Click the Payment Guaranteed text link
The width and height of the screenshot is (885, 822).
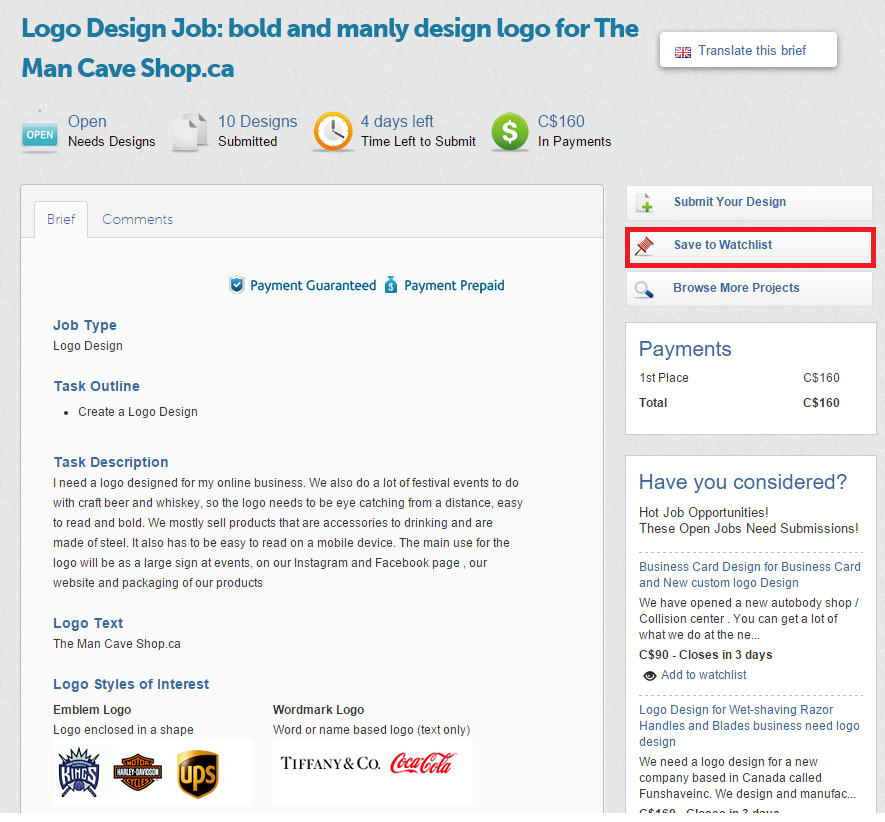pyautogui.click(x=313, y=285)
